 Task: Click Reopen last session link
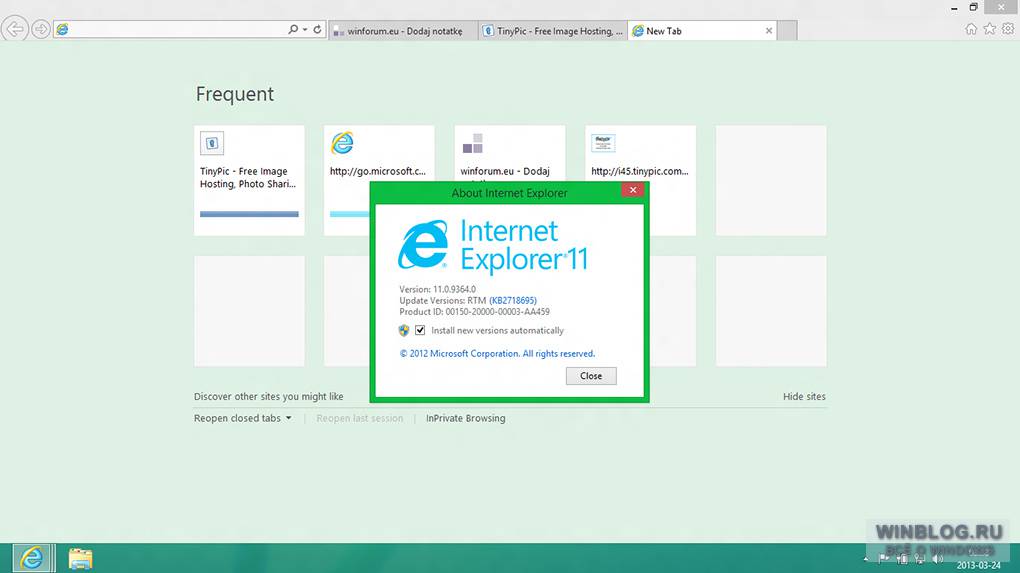click(x=360, y=418)
